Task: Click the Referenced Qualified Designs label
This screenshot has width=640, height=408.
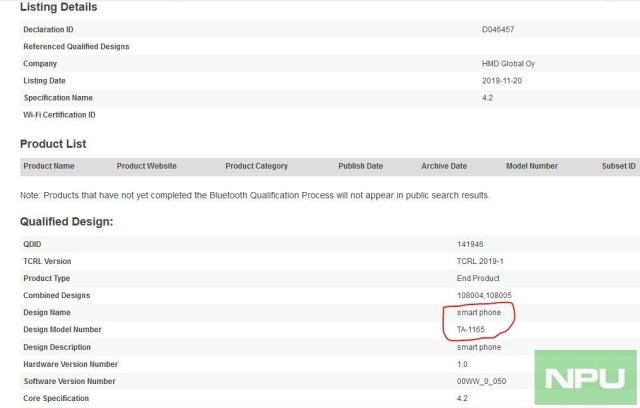Action: tap(76, 47)
